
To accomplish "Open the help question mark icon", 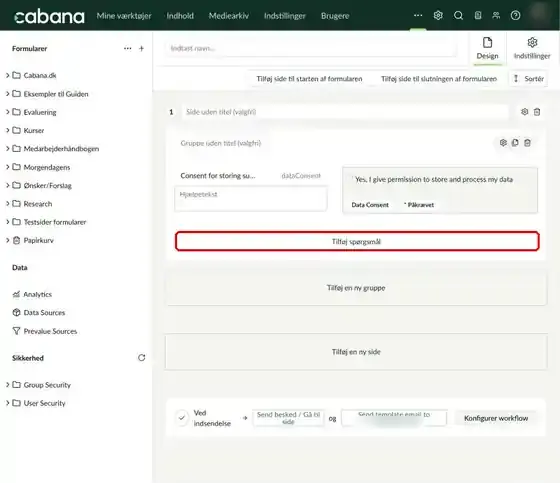I will (x=515, y=15).
